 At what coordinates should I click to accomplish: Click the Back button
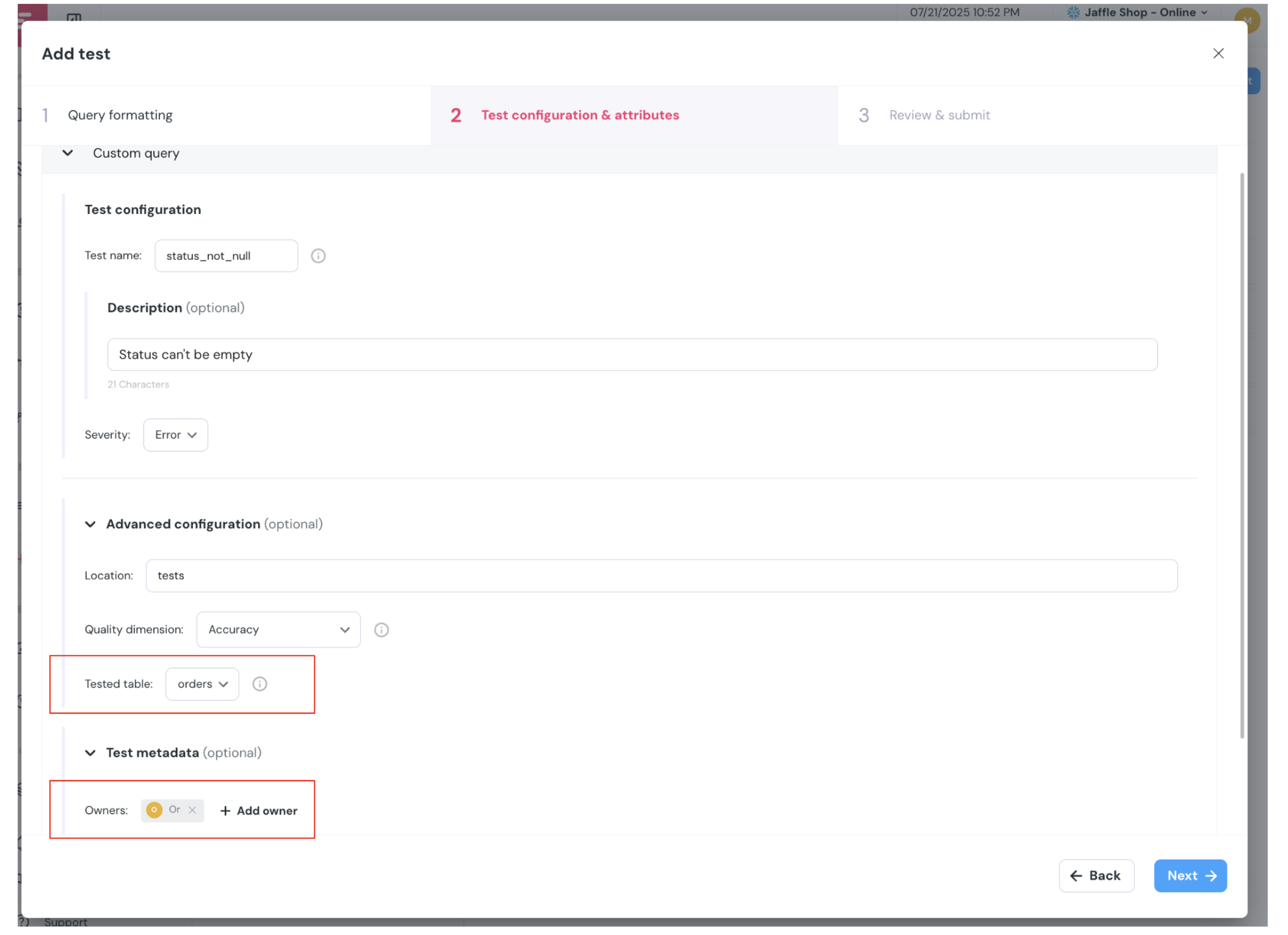1096,876
